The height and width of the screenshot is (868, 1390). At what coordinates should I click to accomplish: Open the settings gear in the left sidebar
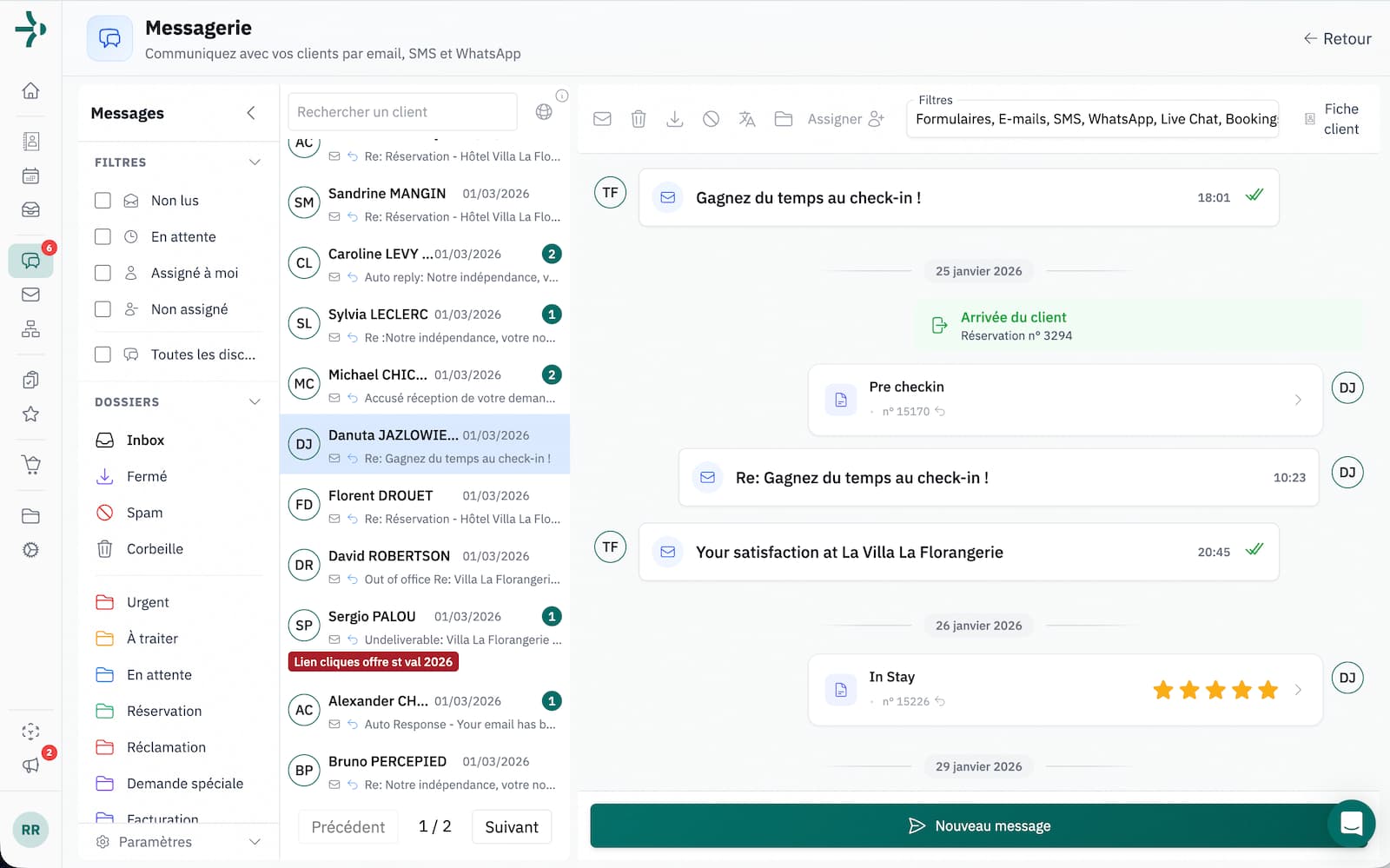[x=30, y=550]
